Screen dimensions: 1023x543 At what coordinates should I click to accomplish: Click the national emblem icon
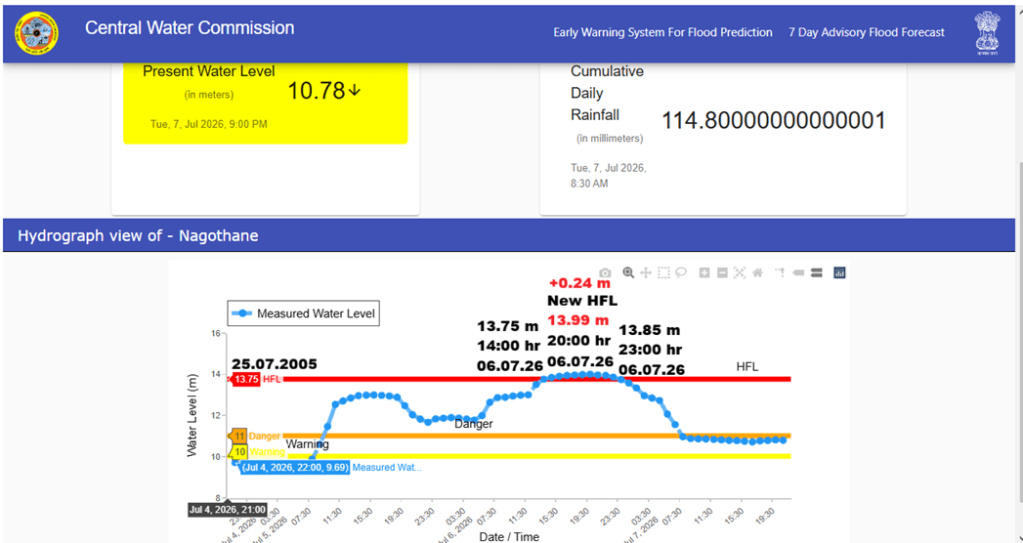click(987, 33)
